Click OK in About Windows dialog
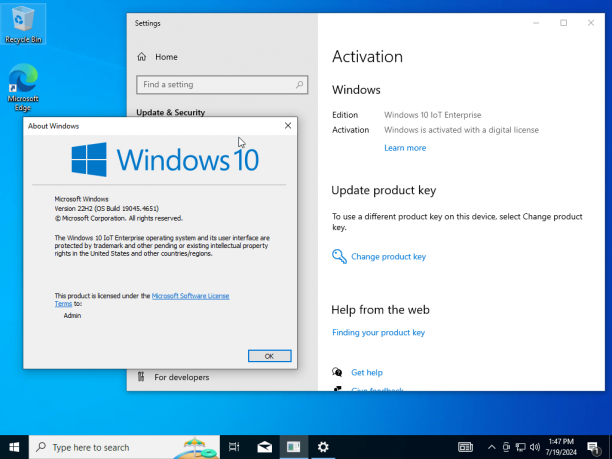This screenshot has height=459, width=612. click(269, 356)
